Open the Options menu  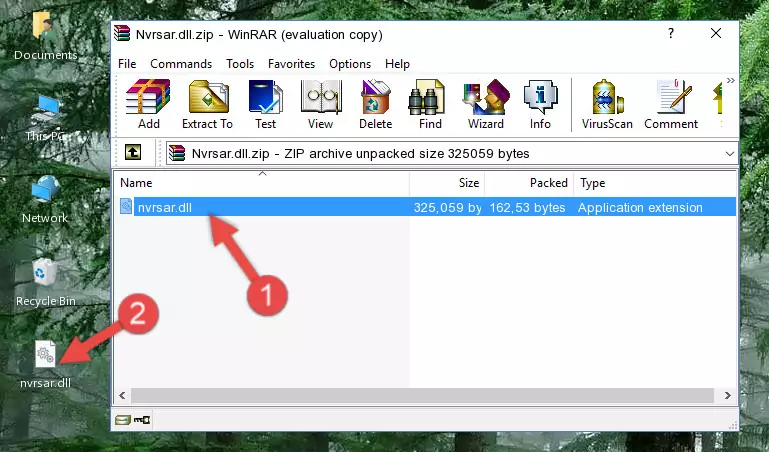pos(350,64)
